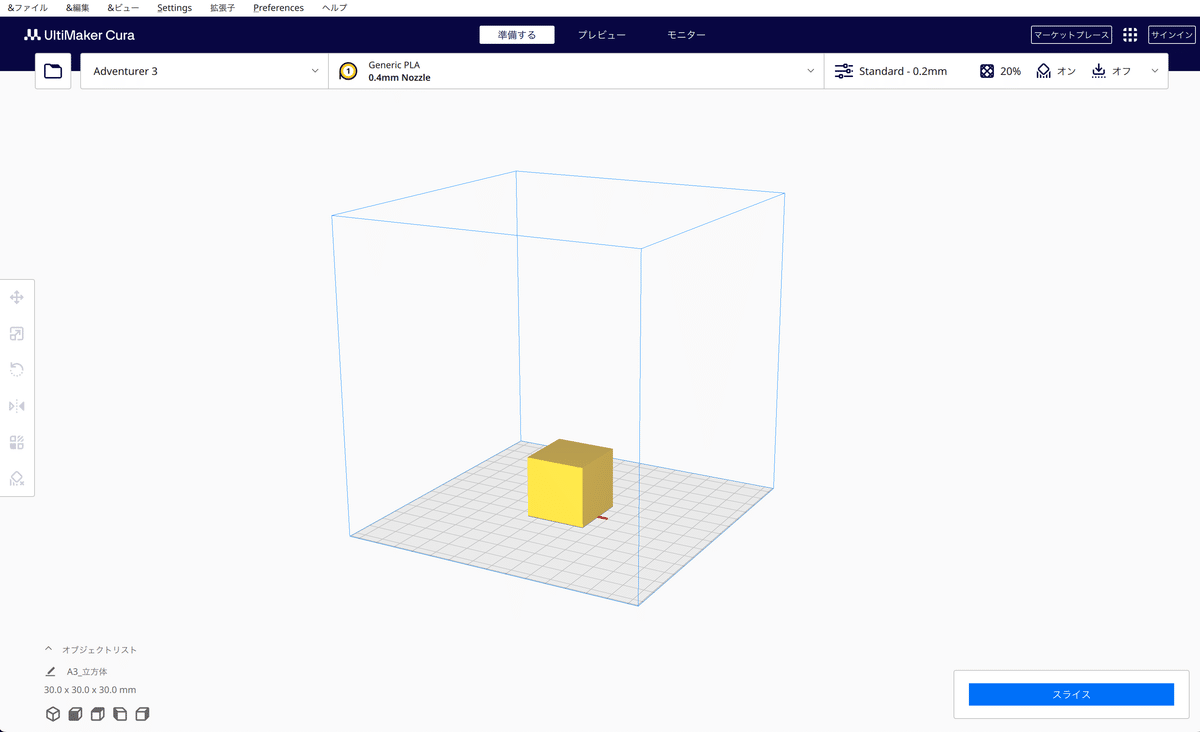Switch to the プレビュー stage tab

[x=602, y=35]
